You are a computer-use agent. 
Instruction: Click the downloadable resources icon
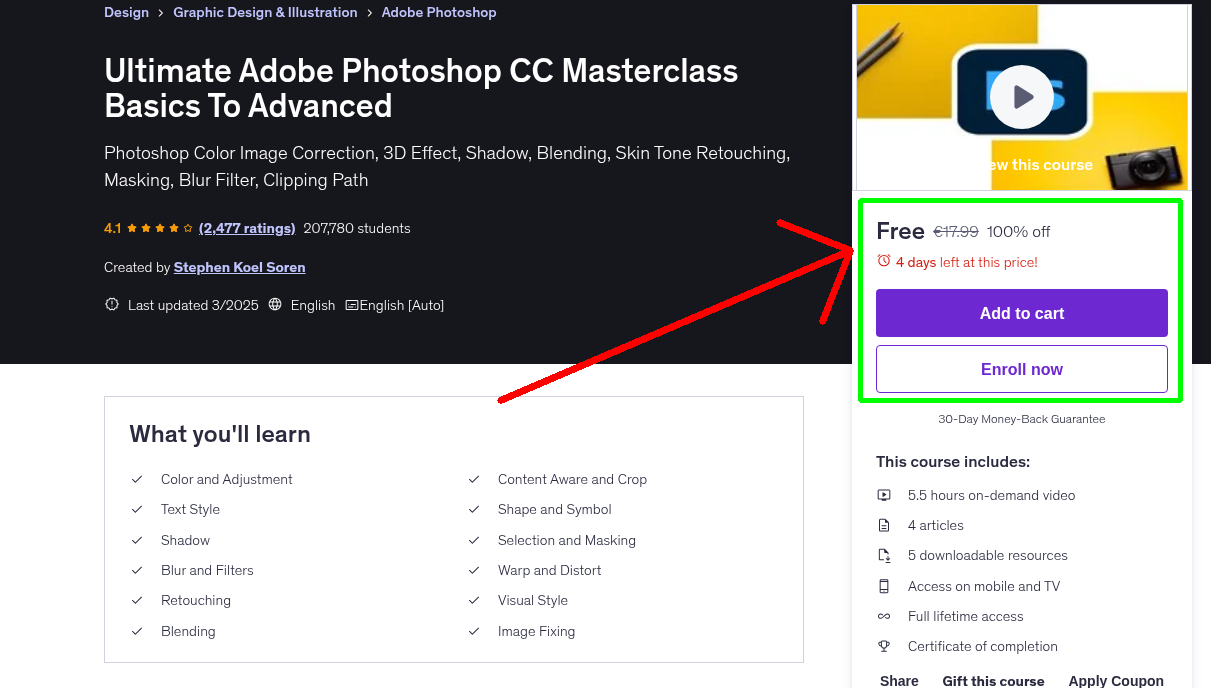click(884, 555)
